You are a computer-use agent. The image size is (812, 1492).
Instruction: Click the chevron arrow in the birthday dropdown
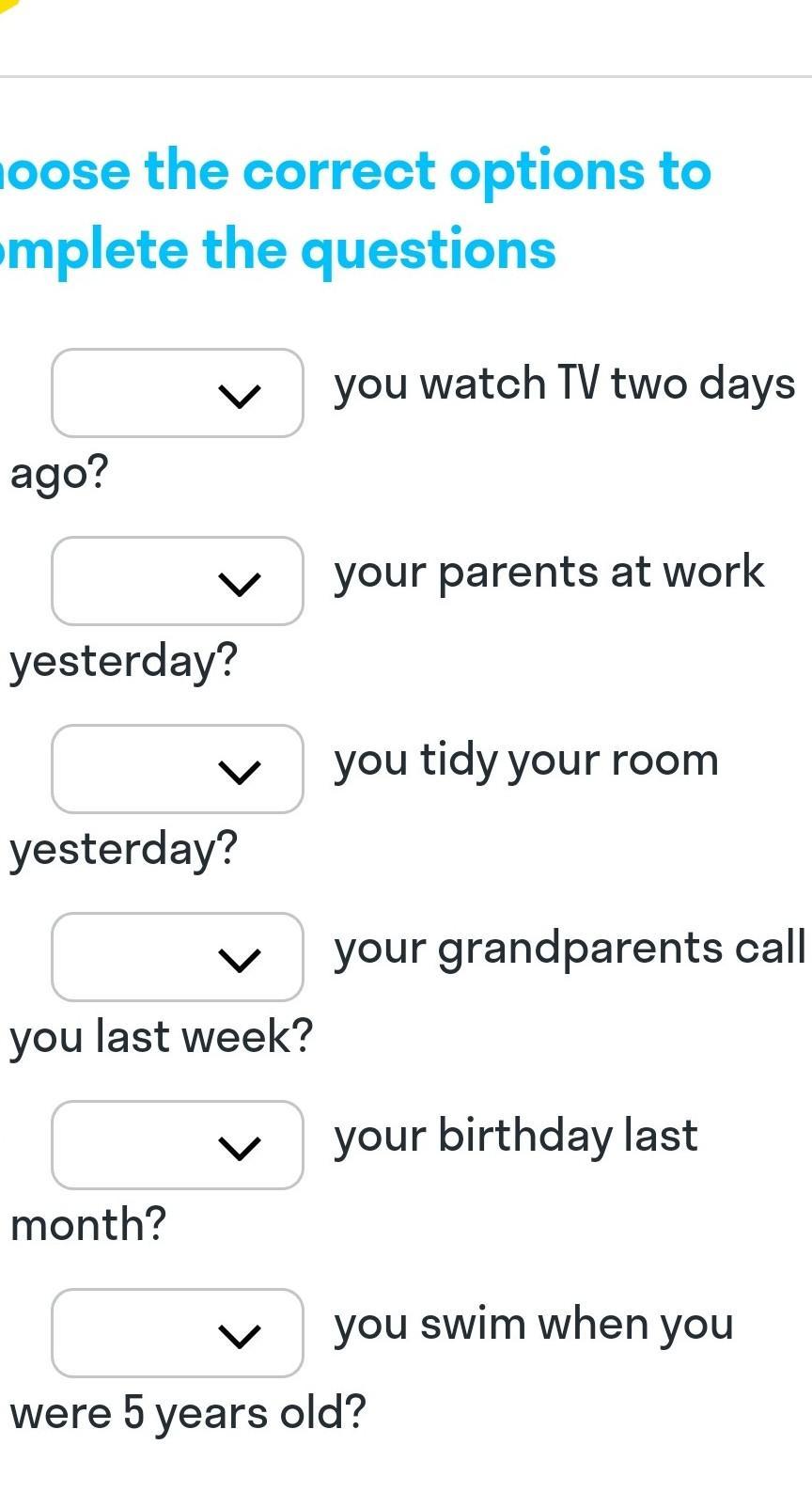click(239, 1148)
